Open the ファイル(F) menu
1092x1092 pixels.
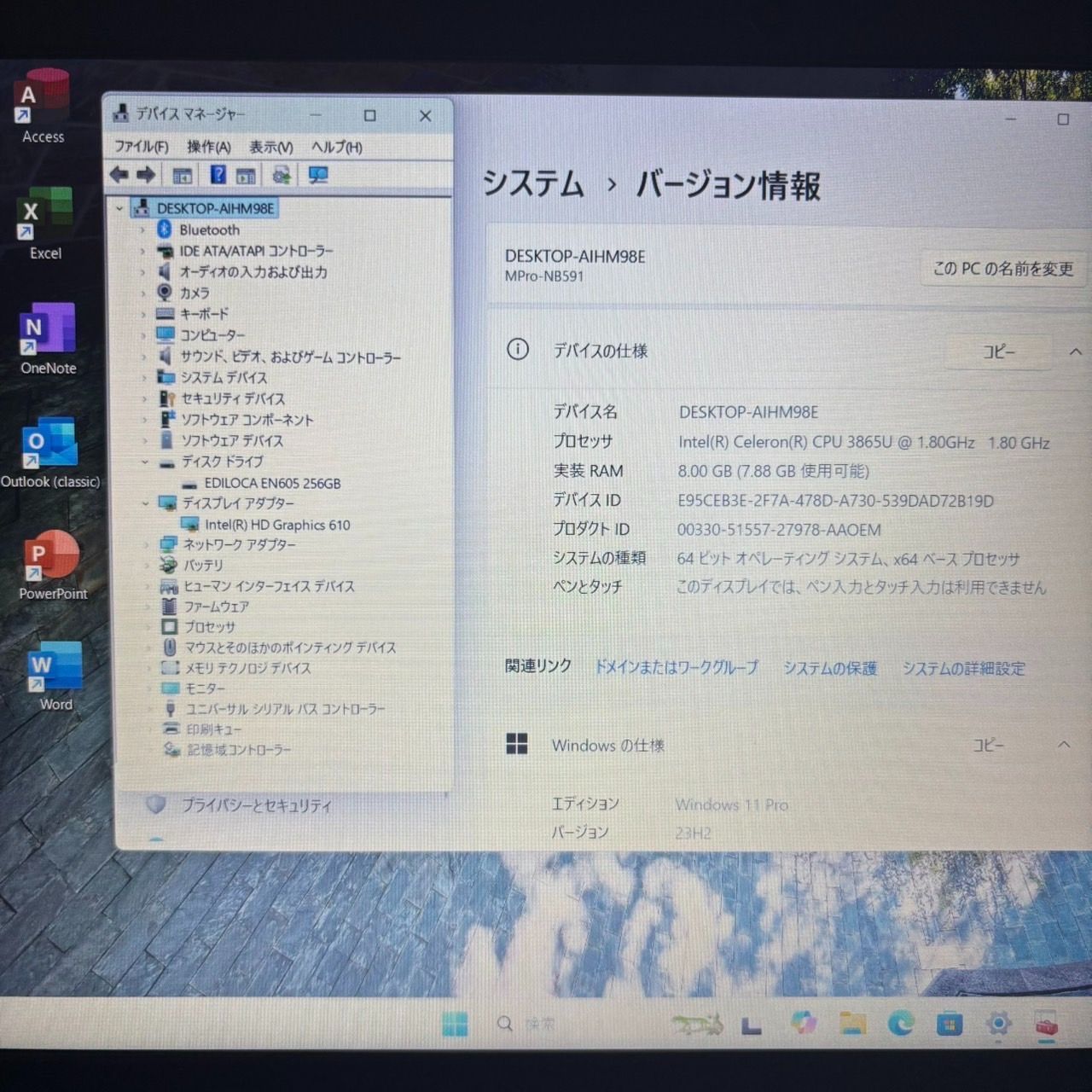pos(142,147)
